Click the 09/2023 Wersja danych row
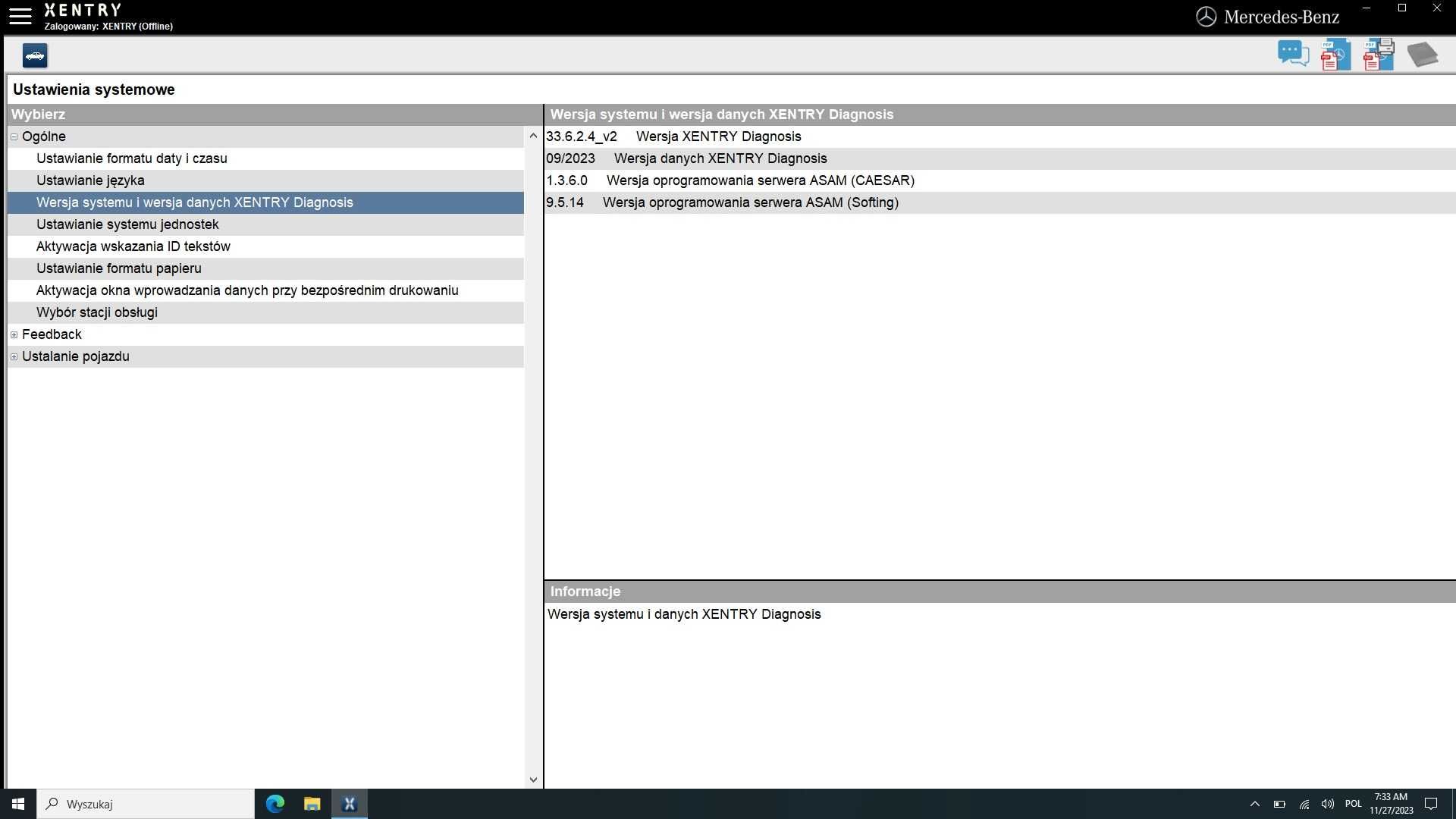This screenshot has width=1456, height=819. coord(999,158)
